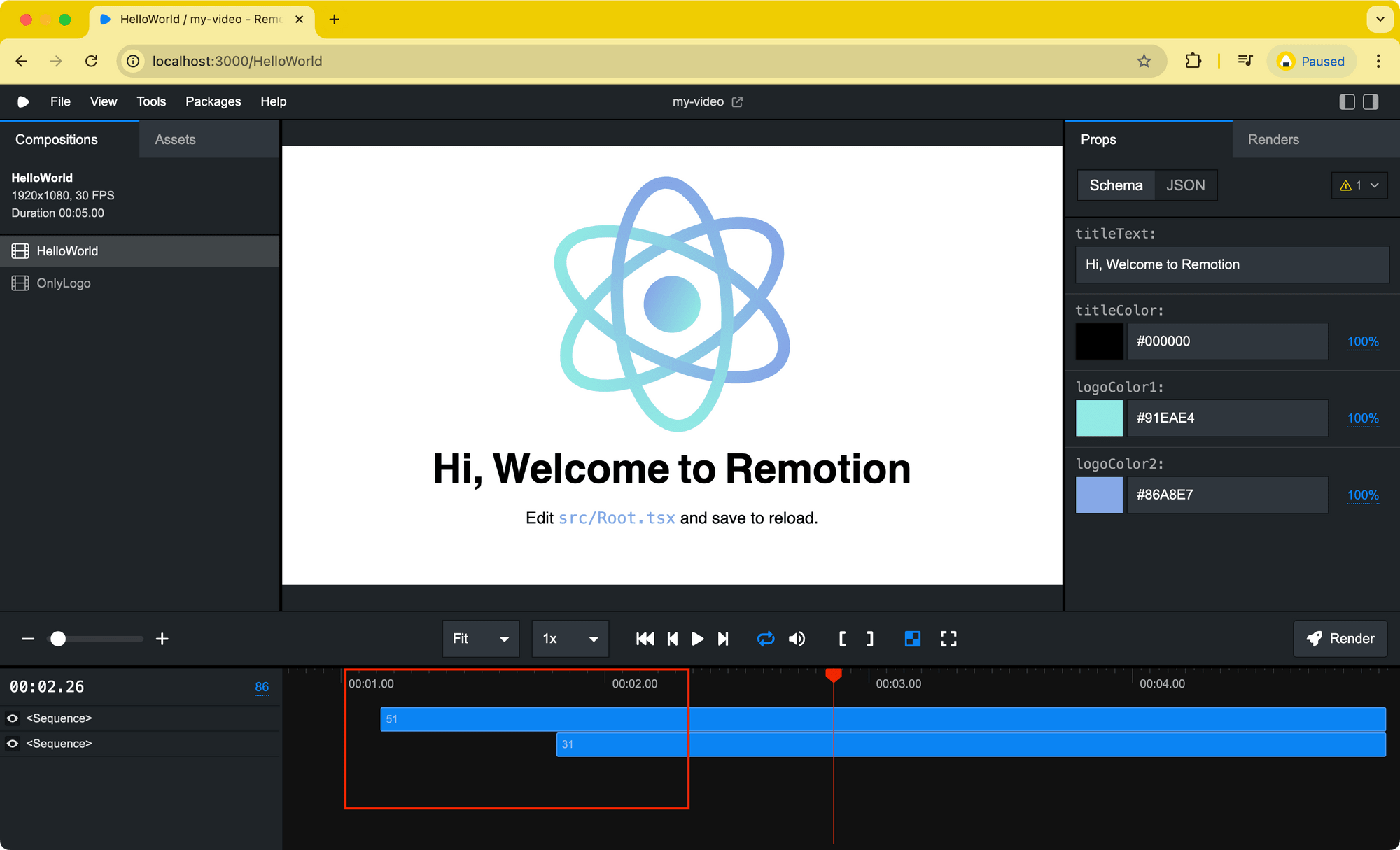Toggle loop playback

pyautogui.click(x=766, y=639)
